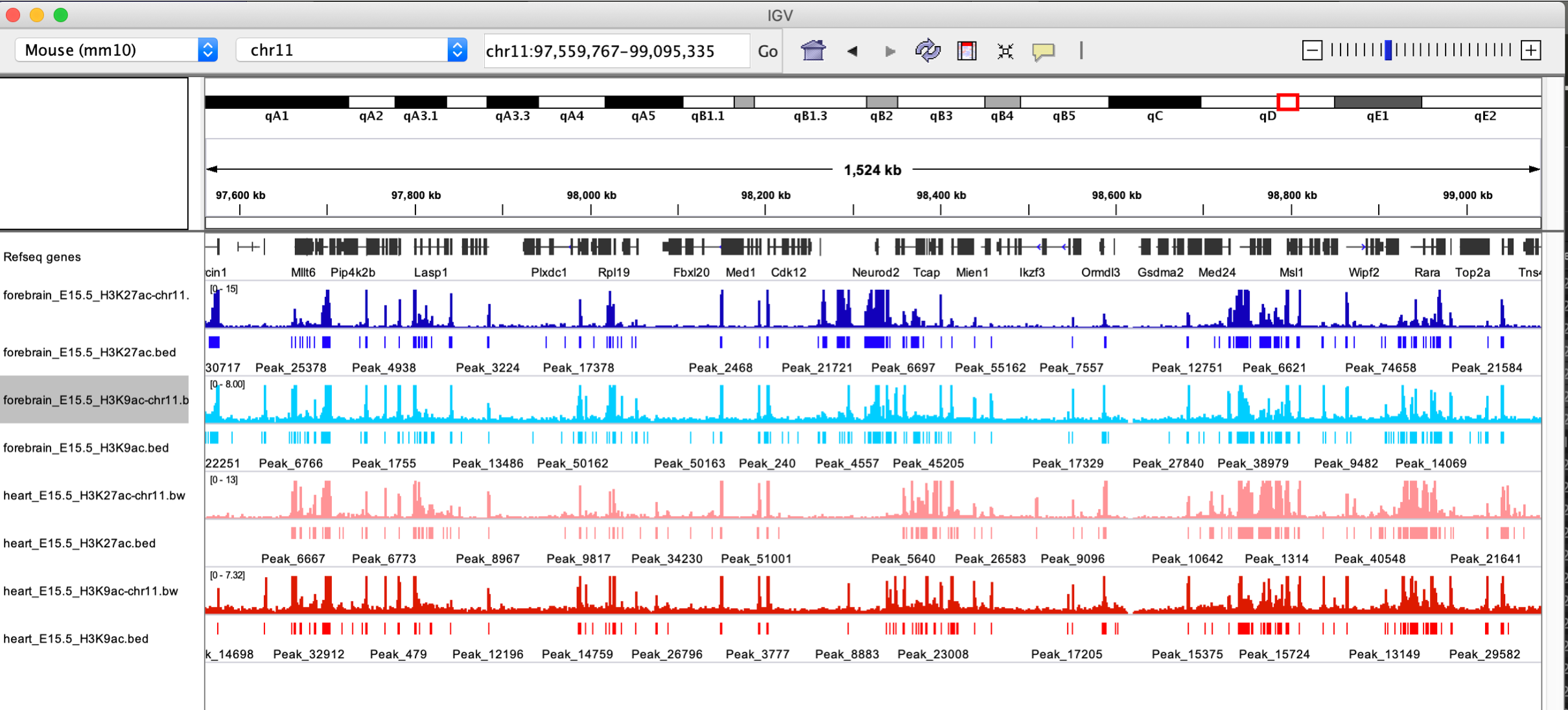The width and height of the screenshot is (1568, 710).
Task: Click the refresh tracks icon
Action: click(928, 51)
